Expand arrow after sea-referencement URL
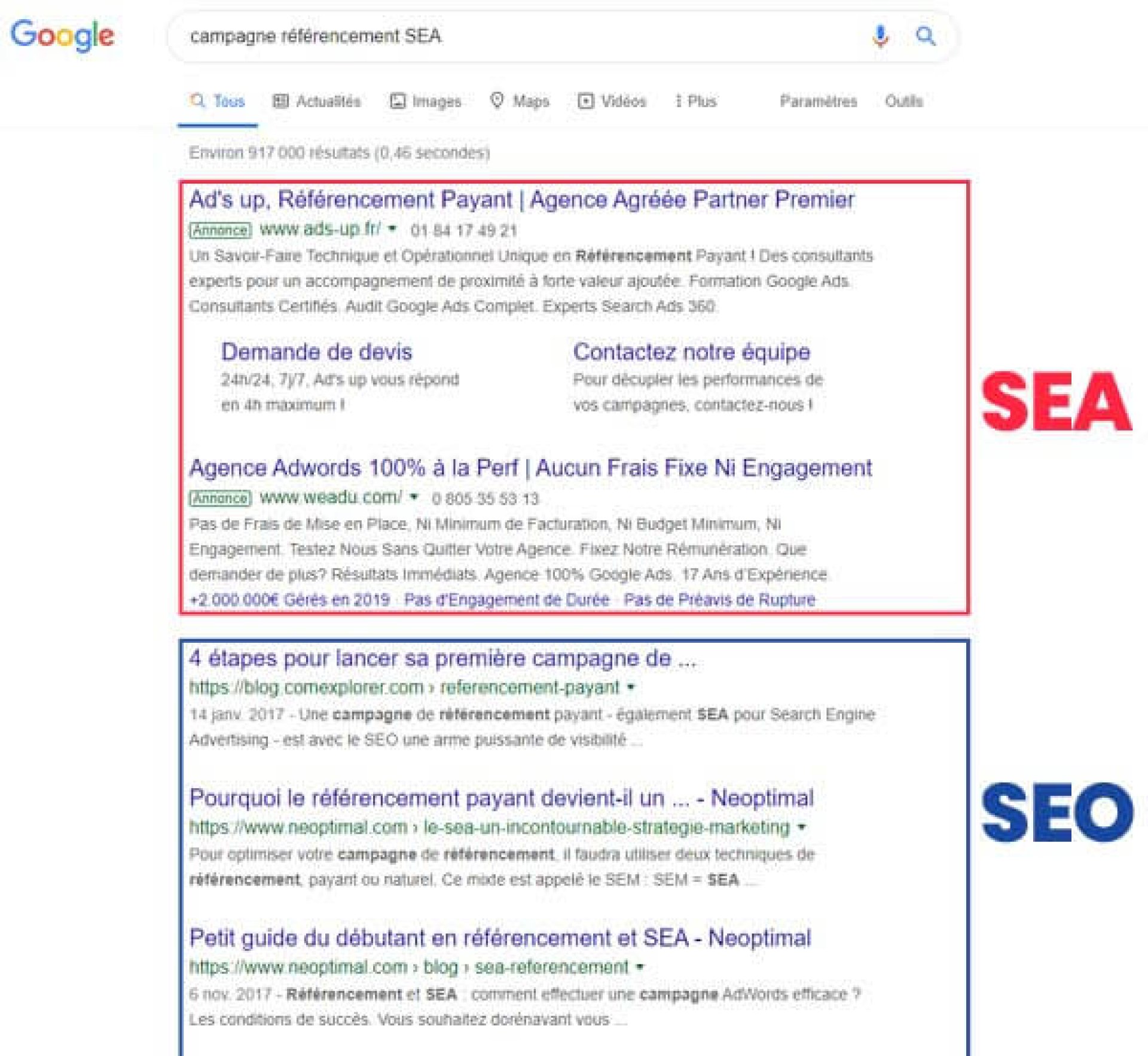 point(640,967)
